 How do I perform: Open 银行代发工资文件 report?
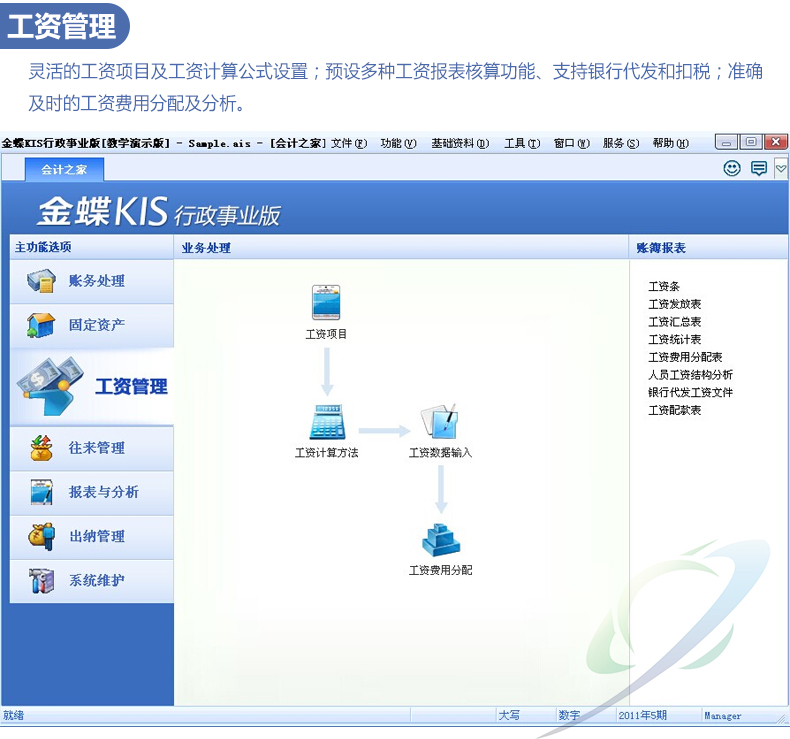click(x=690, y=392)
